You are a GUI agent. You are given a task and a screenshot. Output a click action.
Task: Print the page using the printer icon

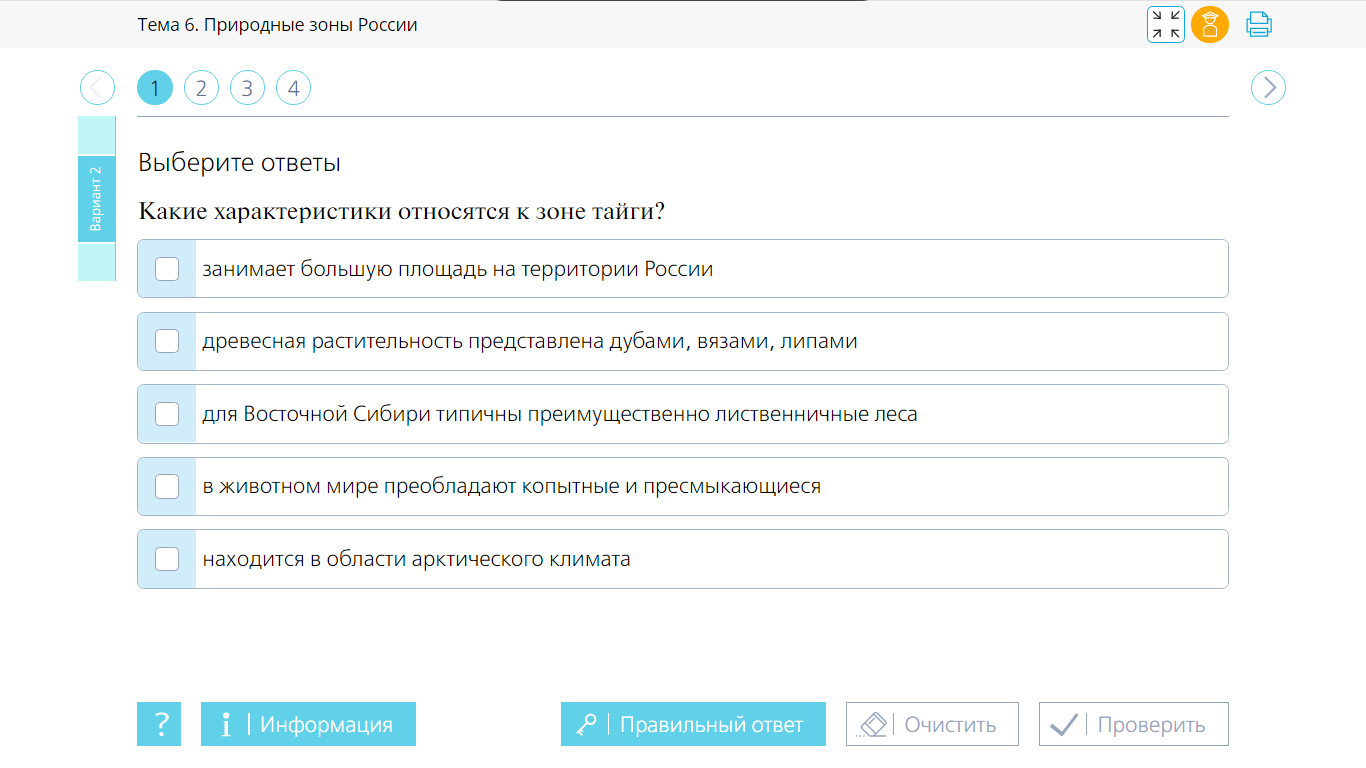1258,25
